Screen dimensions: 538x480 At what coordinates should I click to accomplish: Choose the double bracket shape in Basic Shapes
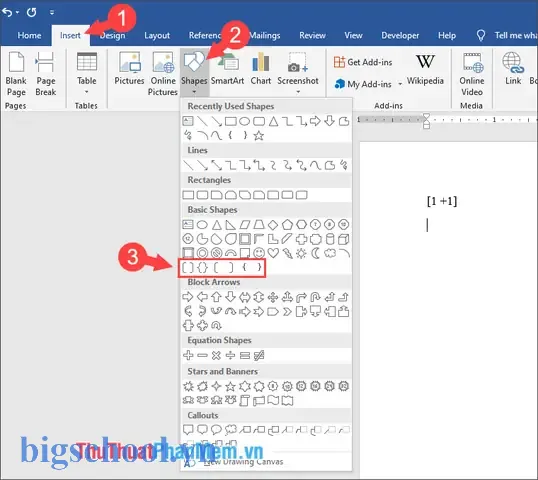(188, 268)
